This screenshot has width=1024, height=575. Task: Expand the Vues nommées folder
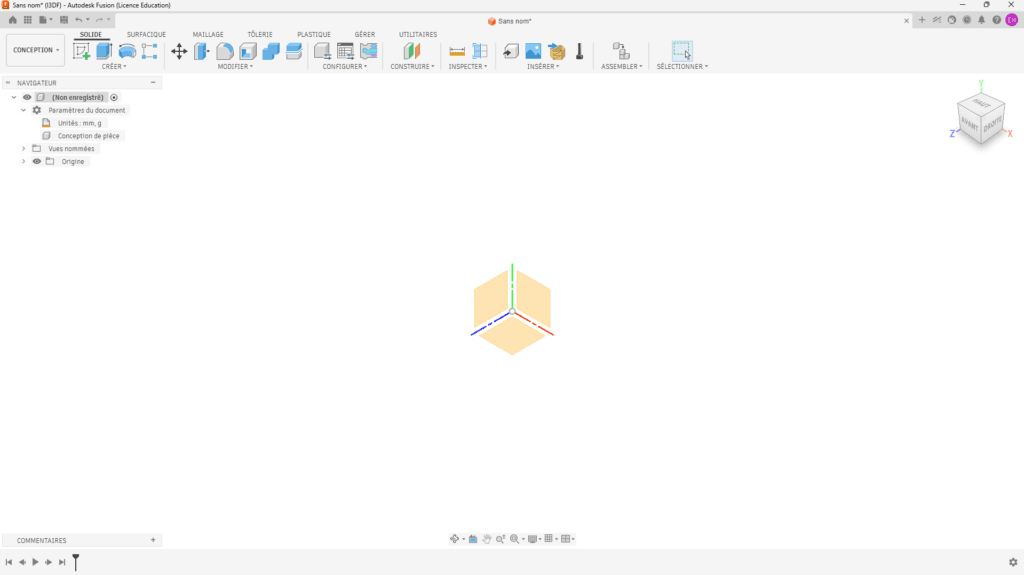pyautogui.click(x=24, y=149)
